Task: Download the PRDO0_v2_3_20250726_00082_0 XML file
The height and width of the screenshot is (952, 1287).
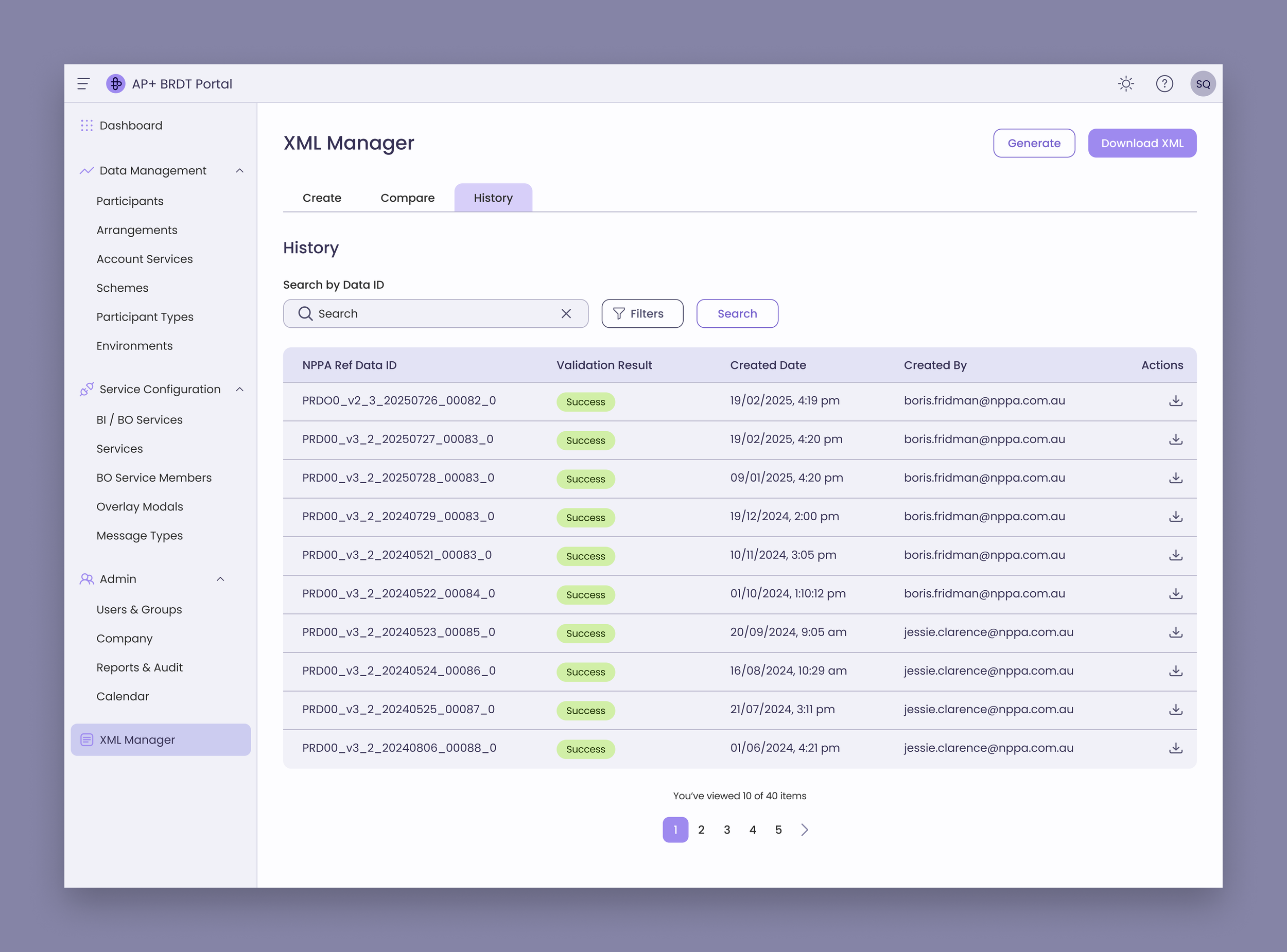Action: click(1175, 401)
